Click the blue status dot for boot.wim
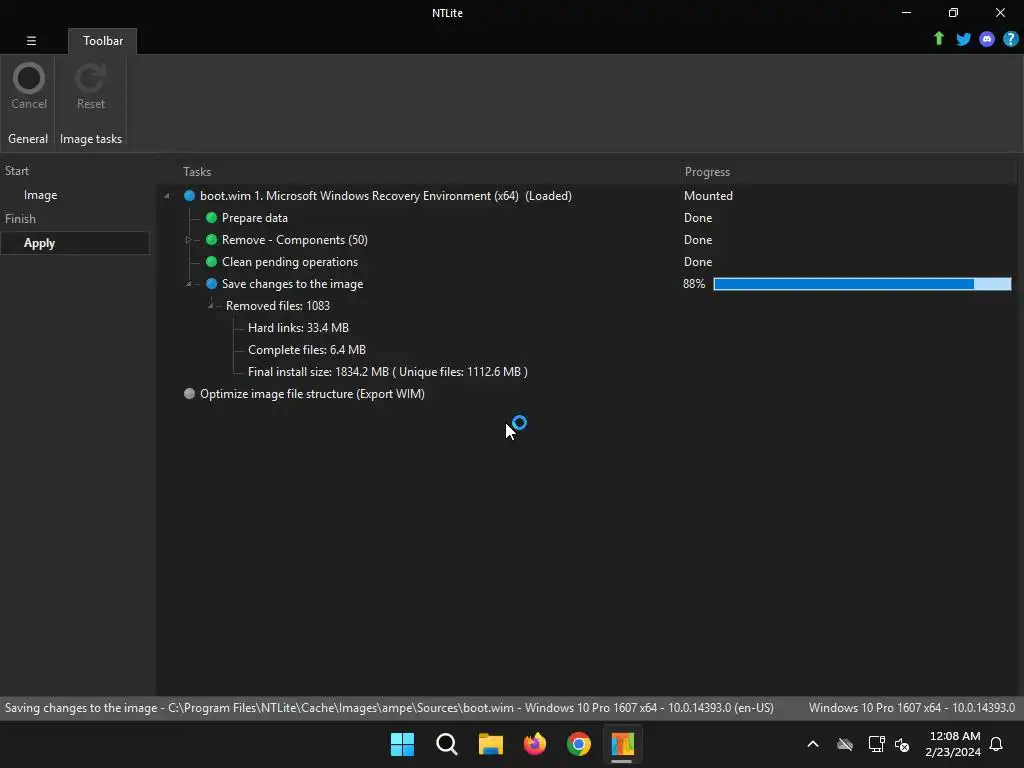The image size is (1024, 768). [x=189, y=196]
